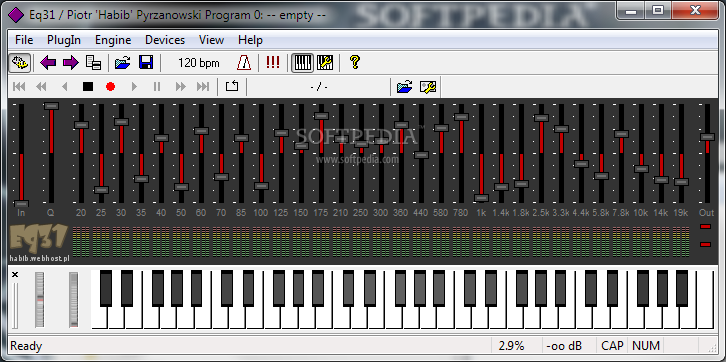Toggle the metronome icon
This screenshot has height=362, width=726.
click(x=244, y=62)
